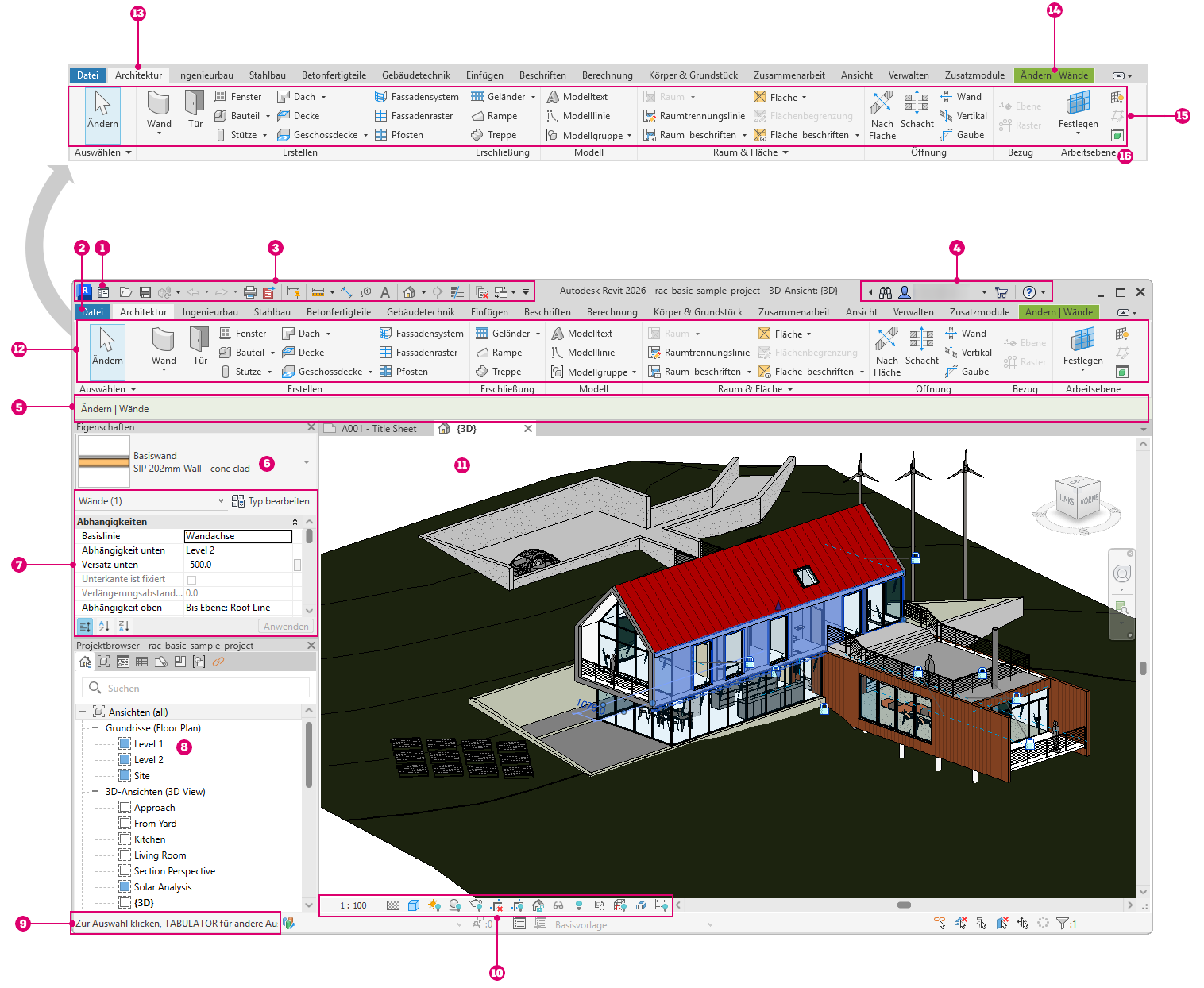Expand the quick access toolbar customize dropdown
The image size is (1204, 988).
(x=526, y=292)
